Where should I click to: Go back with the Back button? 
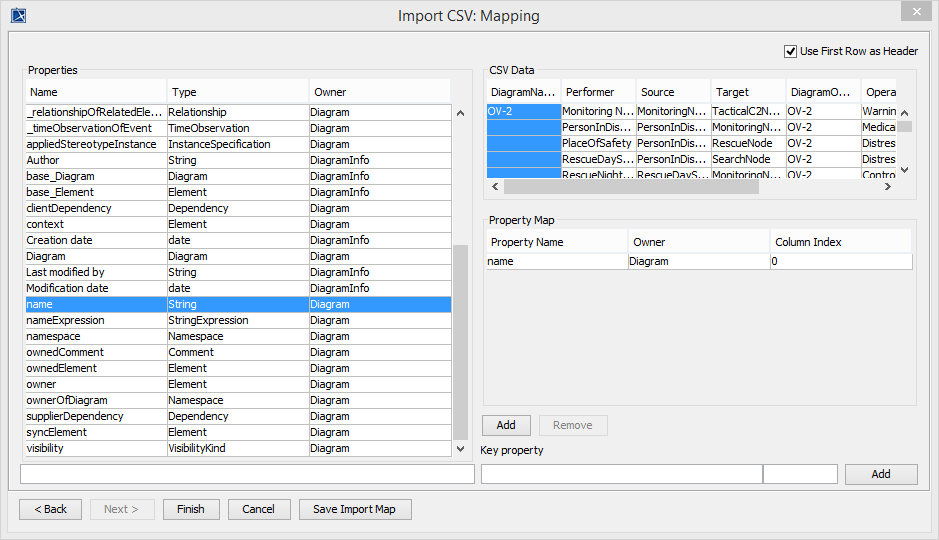50,509
